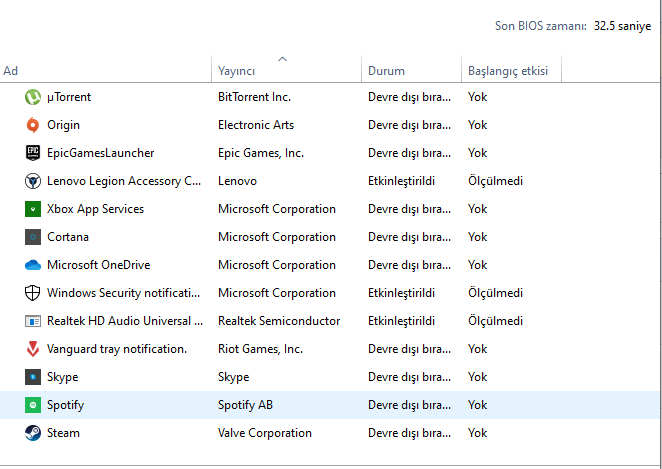The height and width of the screenshot is (469, 662).
Task: Click the Realtek HD Audio icon
Action: click(33, 321)
